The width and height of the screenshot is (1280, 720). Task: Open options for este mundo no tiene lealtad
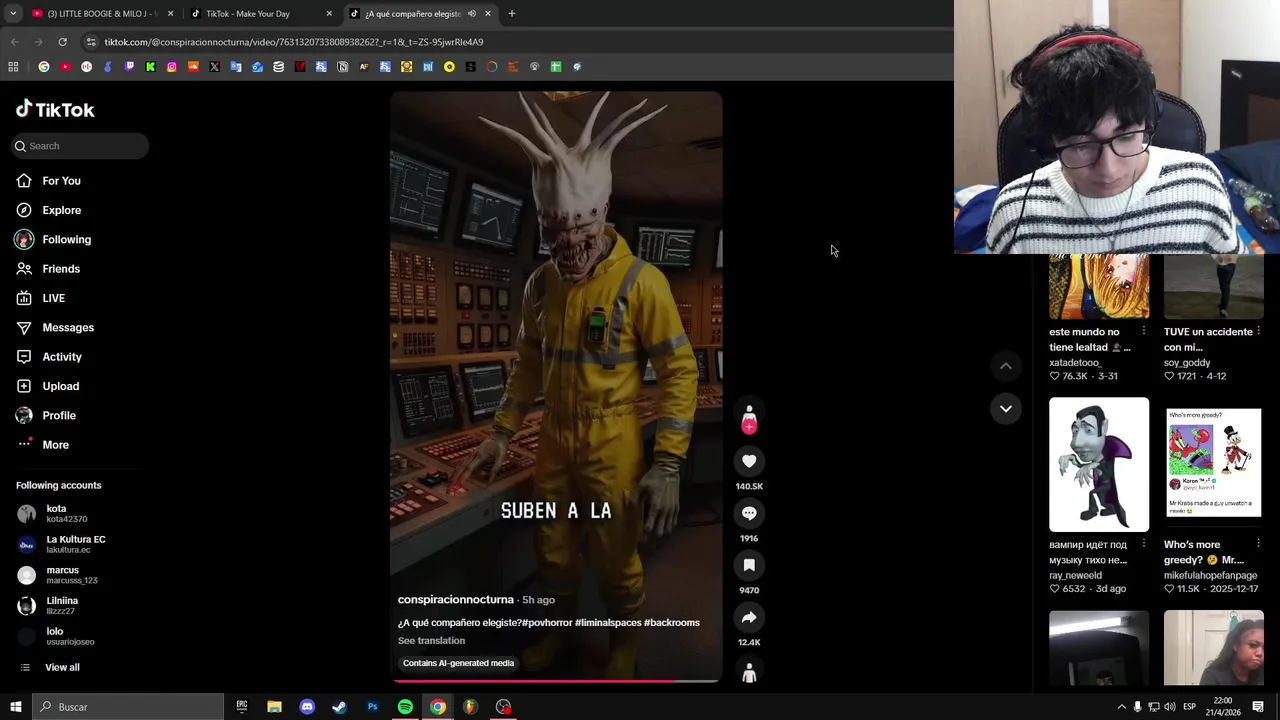[1144, 331]
